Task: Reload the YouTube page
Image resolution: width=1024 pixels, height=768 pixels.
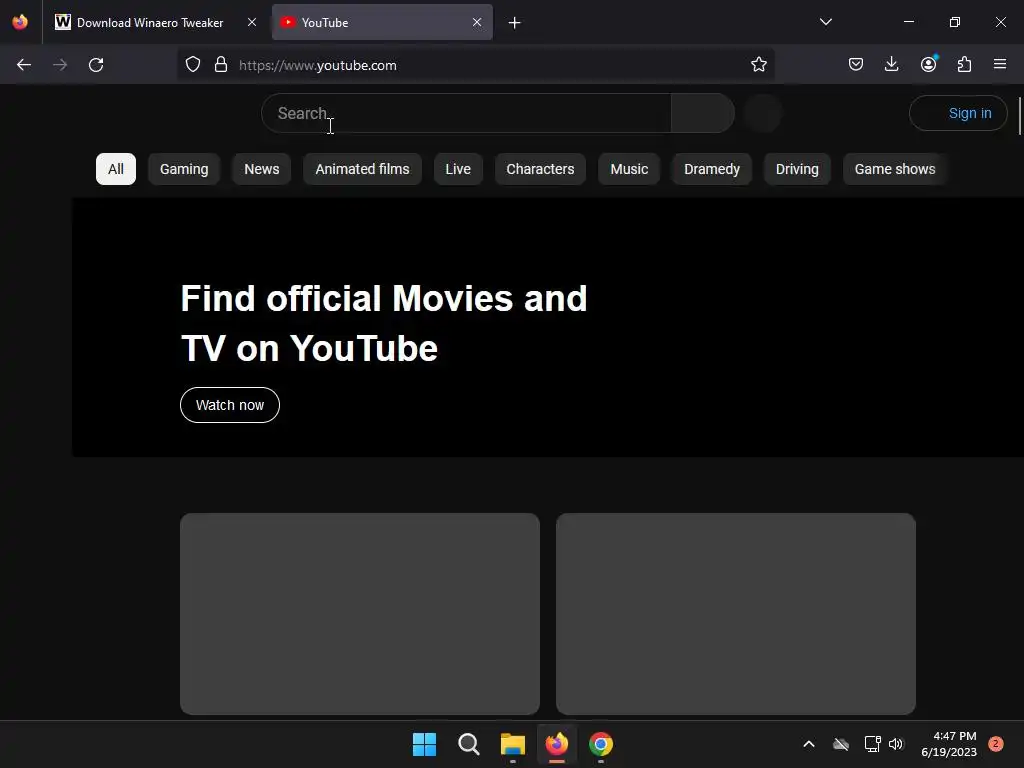Action: (x=96, y=65)
